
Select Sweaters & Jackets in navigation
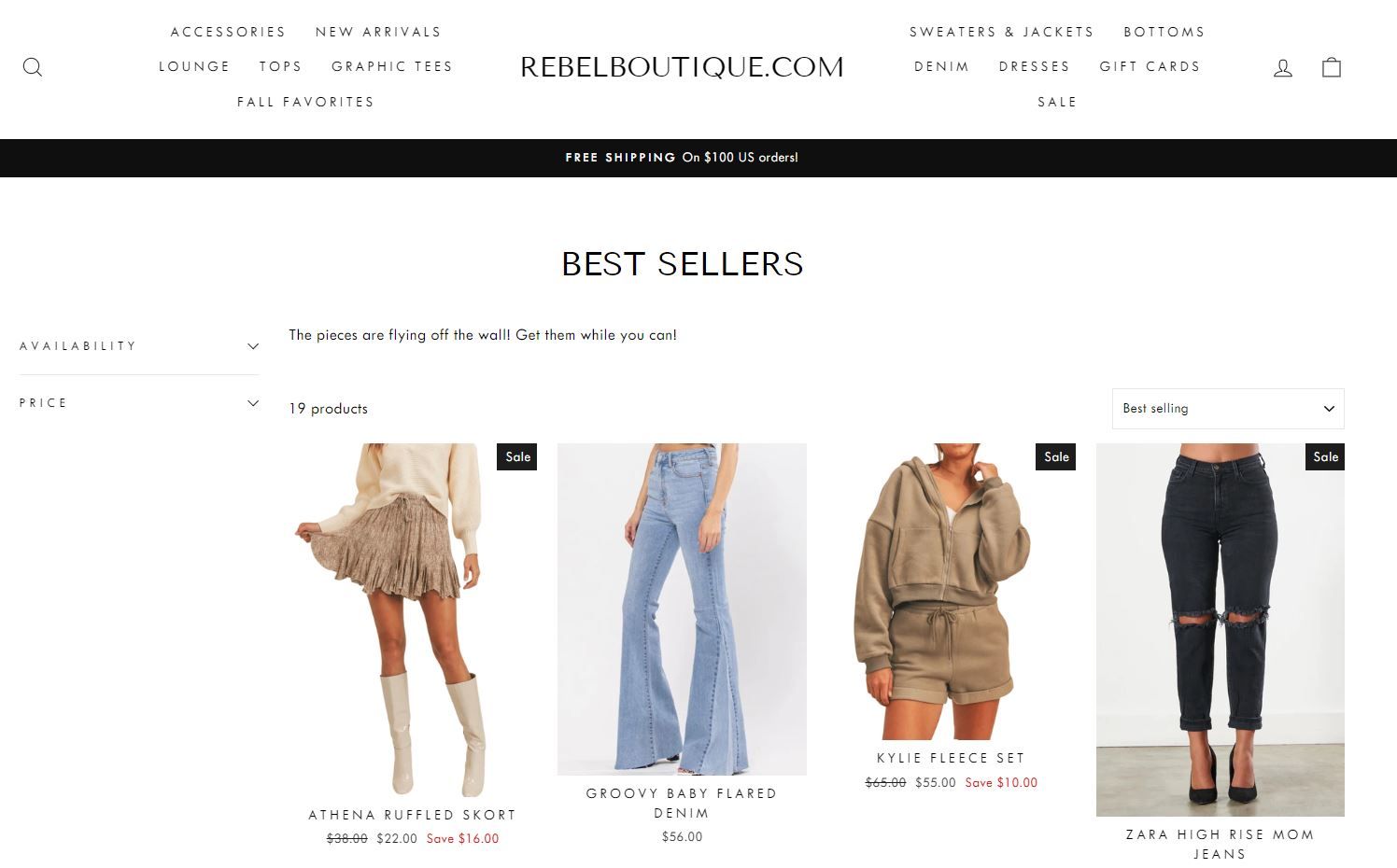point(1002,32)
